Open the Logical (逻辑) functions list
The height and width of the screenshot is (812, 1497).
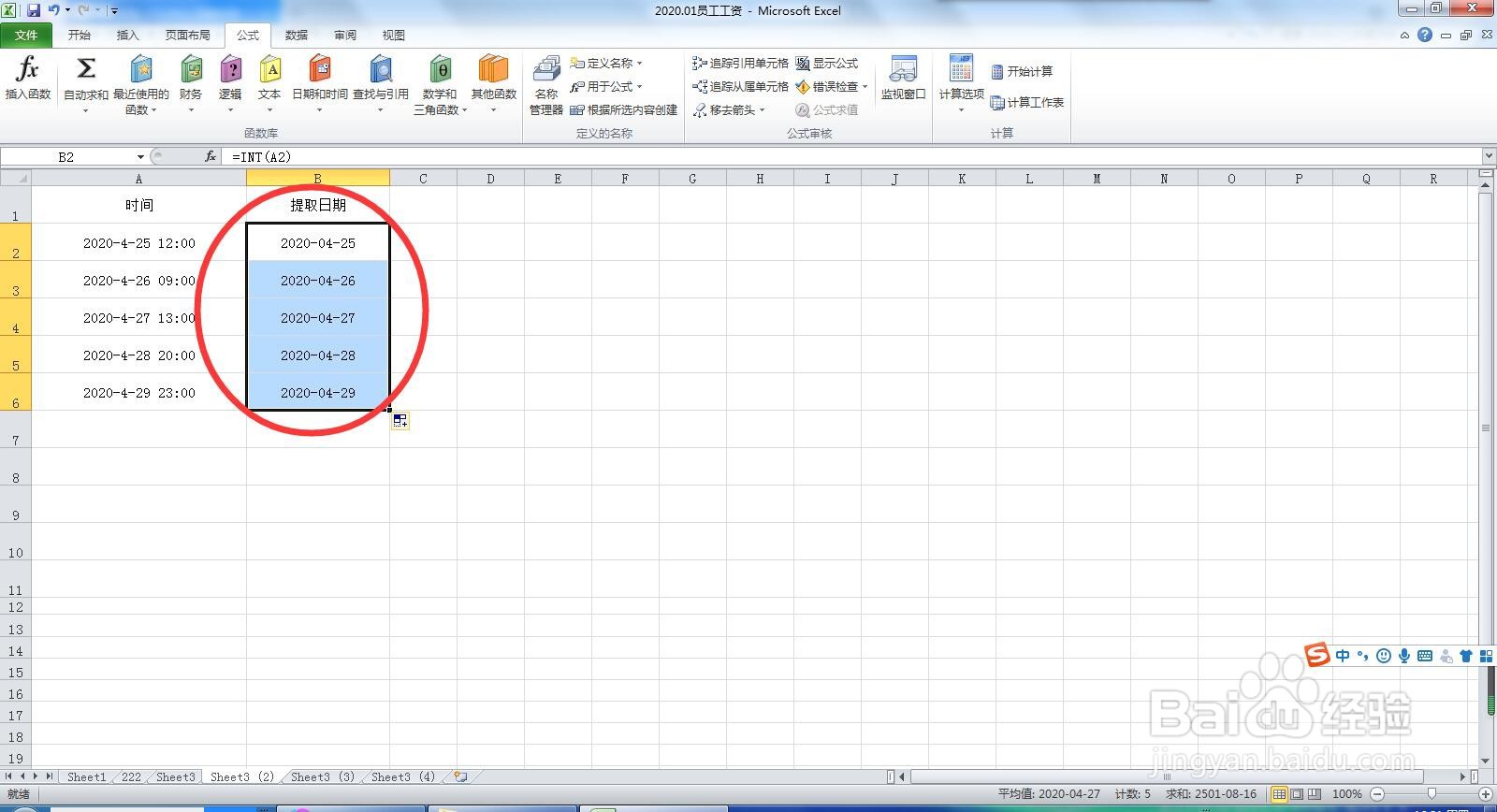230,84
